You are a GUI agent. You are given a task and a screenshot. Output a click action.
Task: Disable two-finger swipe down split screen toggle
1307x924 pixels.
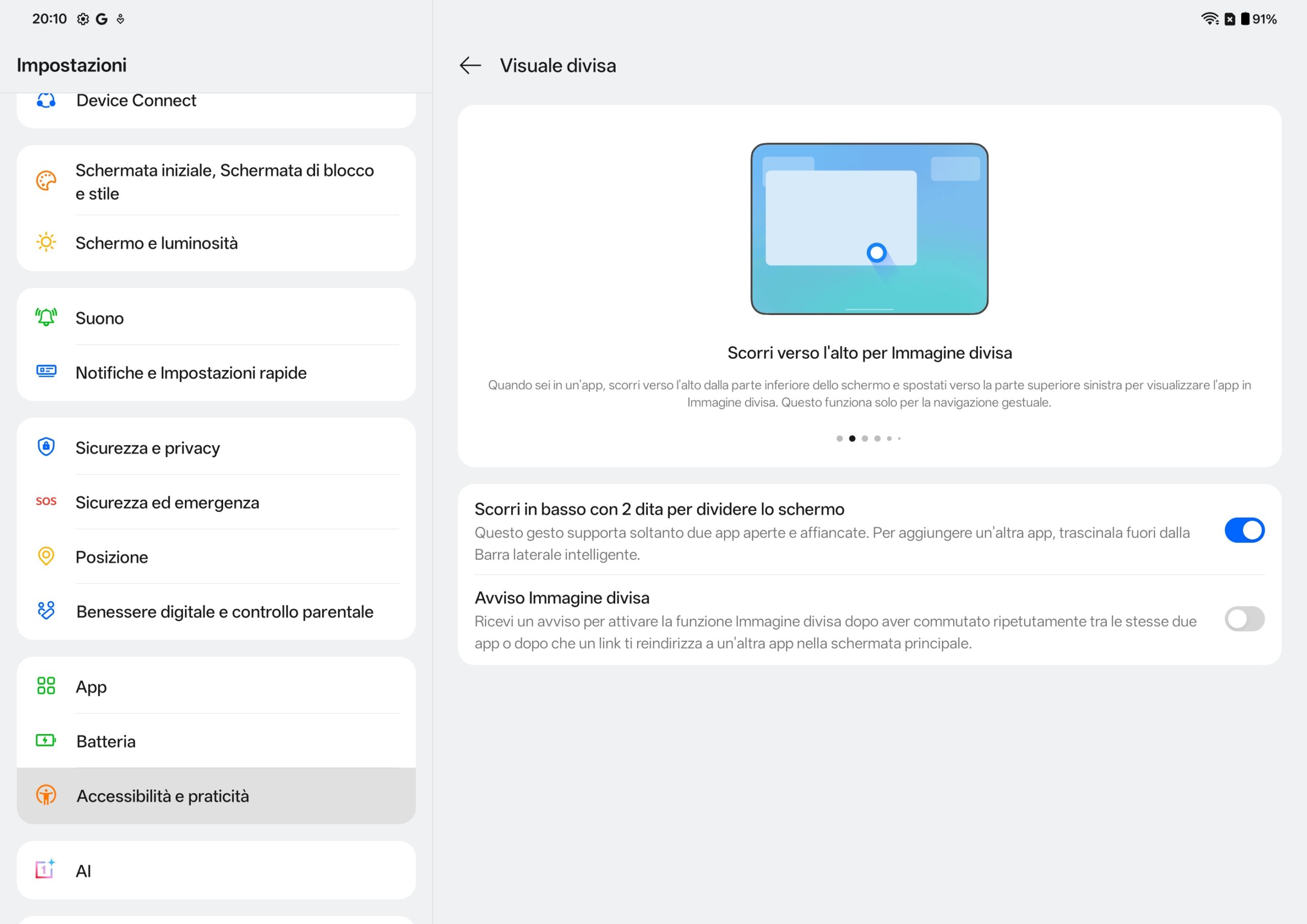1244,530
